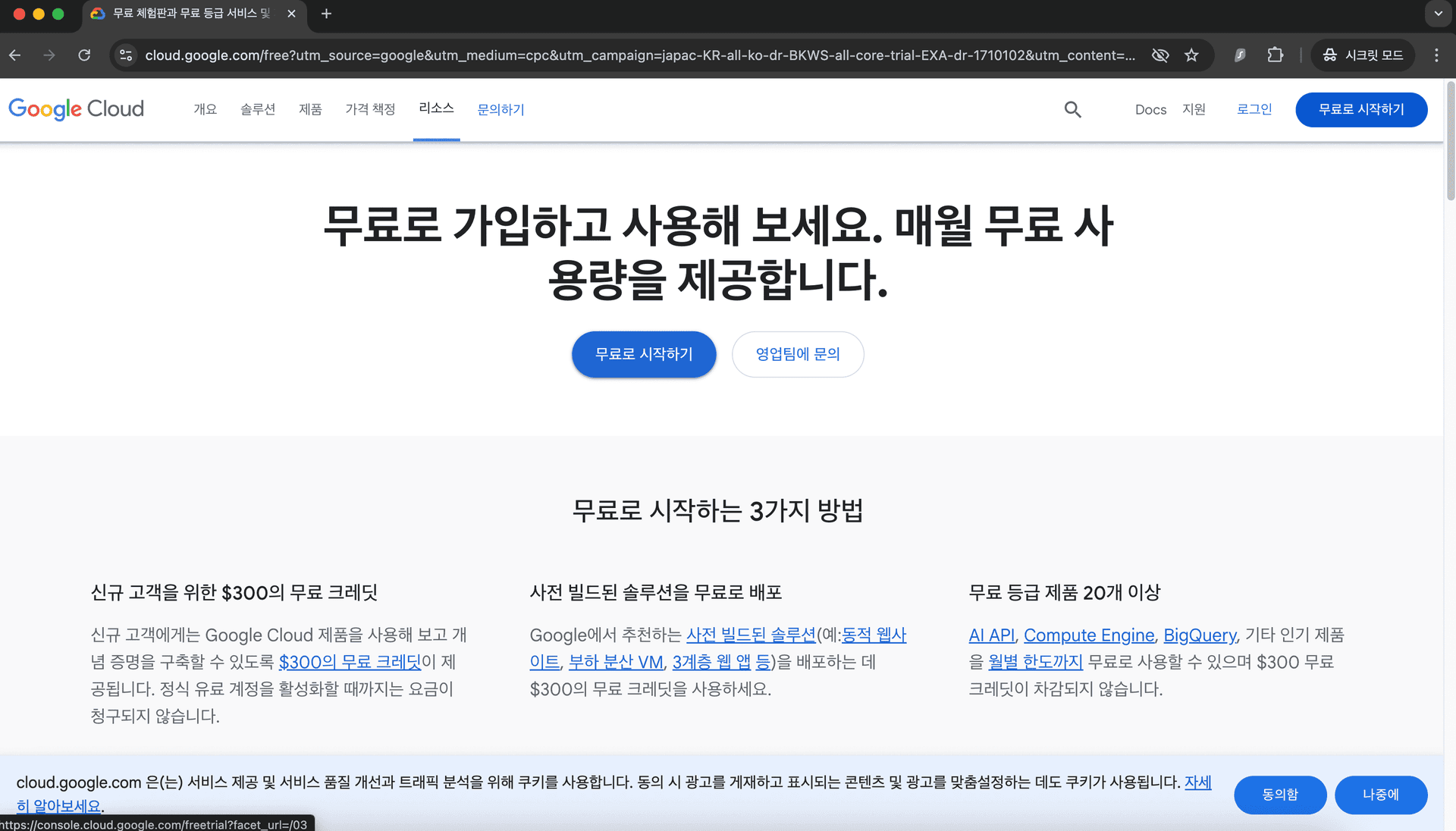Screen dimensions: 1456x831
Task: Click the 로그인 link
Action: pos(1254,109)
